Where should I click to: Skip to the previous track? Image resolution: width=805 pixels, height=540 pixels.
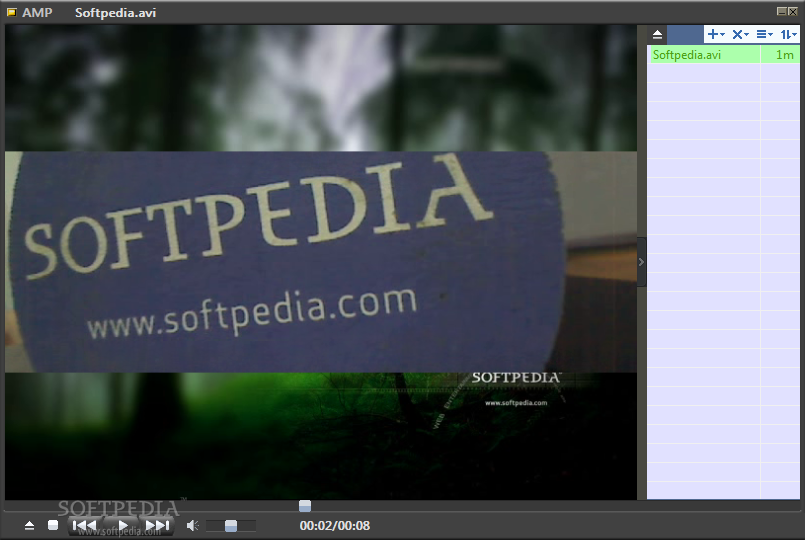tap(85, 525)
